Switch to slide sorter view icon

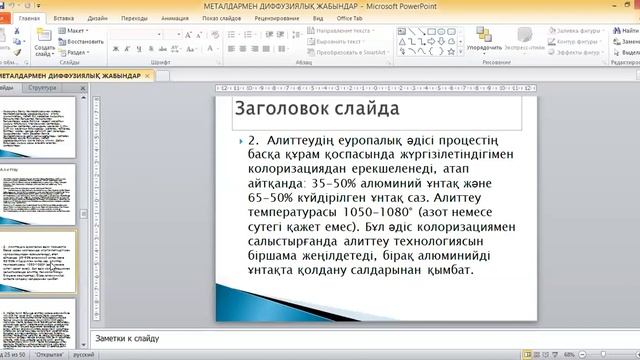(x=537, y=355)
